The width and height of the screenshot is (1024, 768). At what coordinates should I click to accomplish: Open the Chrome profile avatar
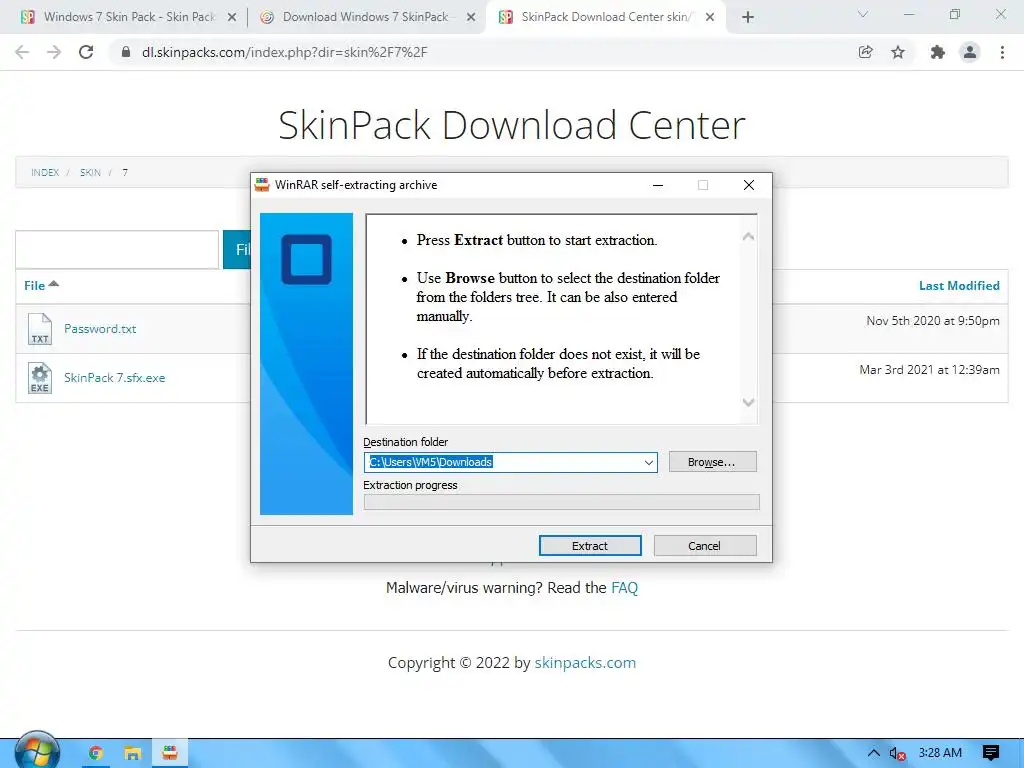970,52
